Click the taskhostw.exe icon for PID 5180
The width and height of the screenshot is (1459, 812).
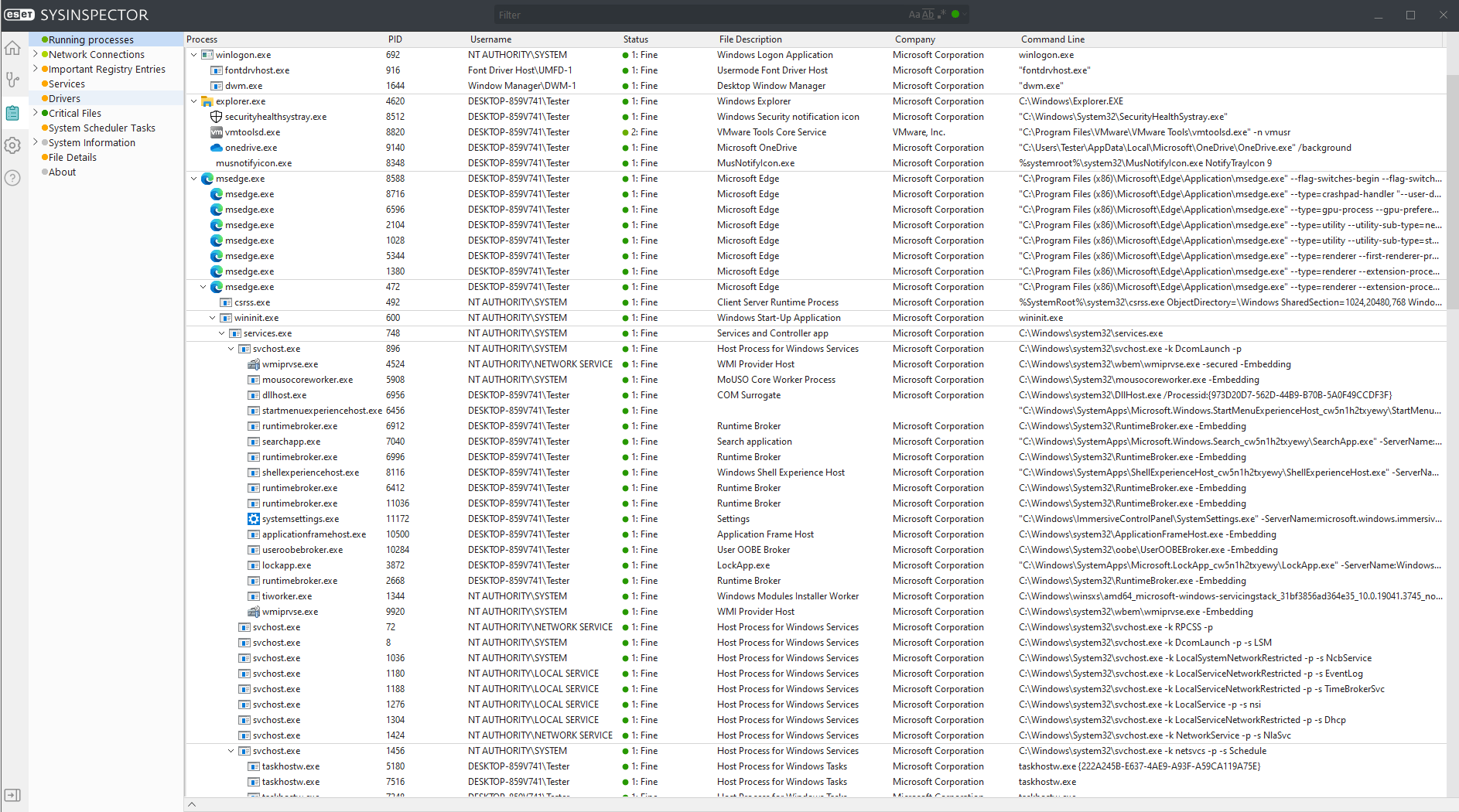click(254, 766)
